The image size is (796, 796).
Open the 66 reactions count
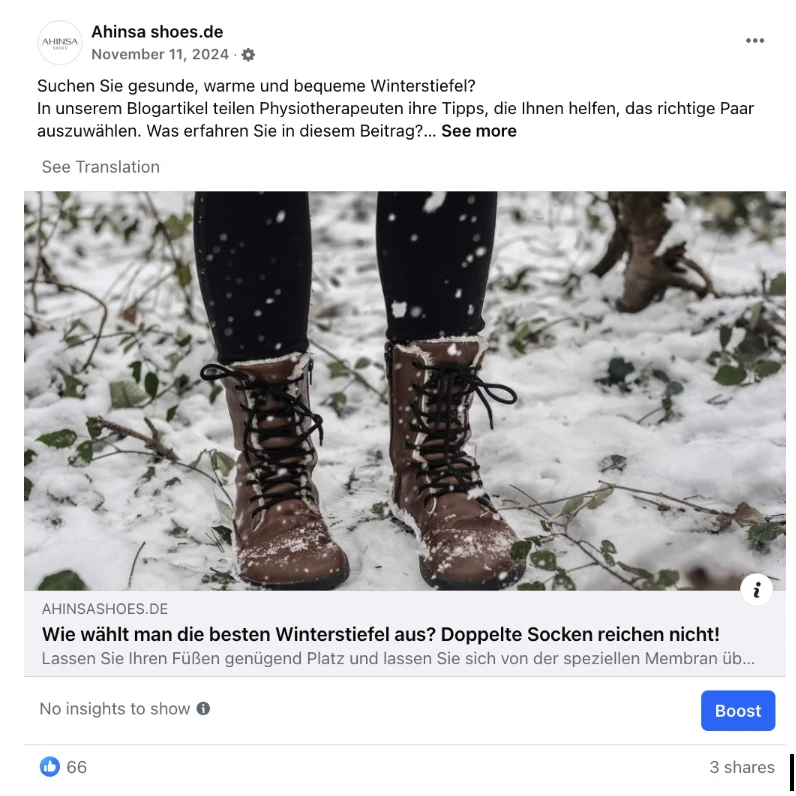pos(77,767)
